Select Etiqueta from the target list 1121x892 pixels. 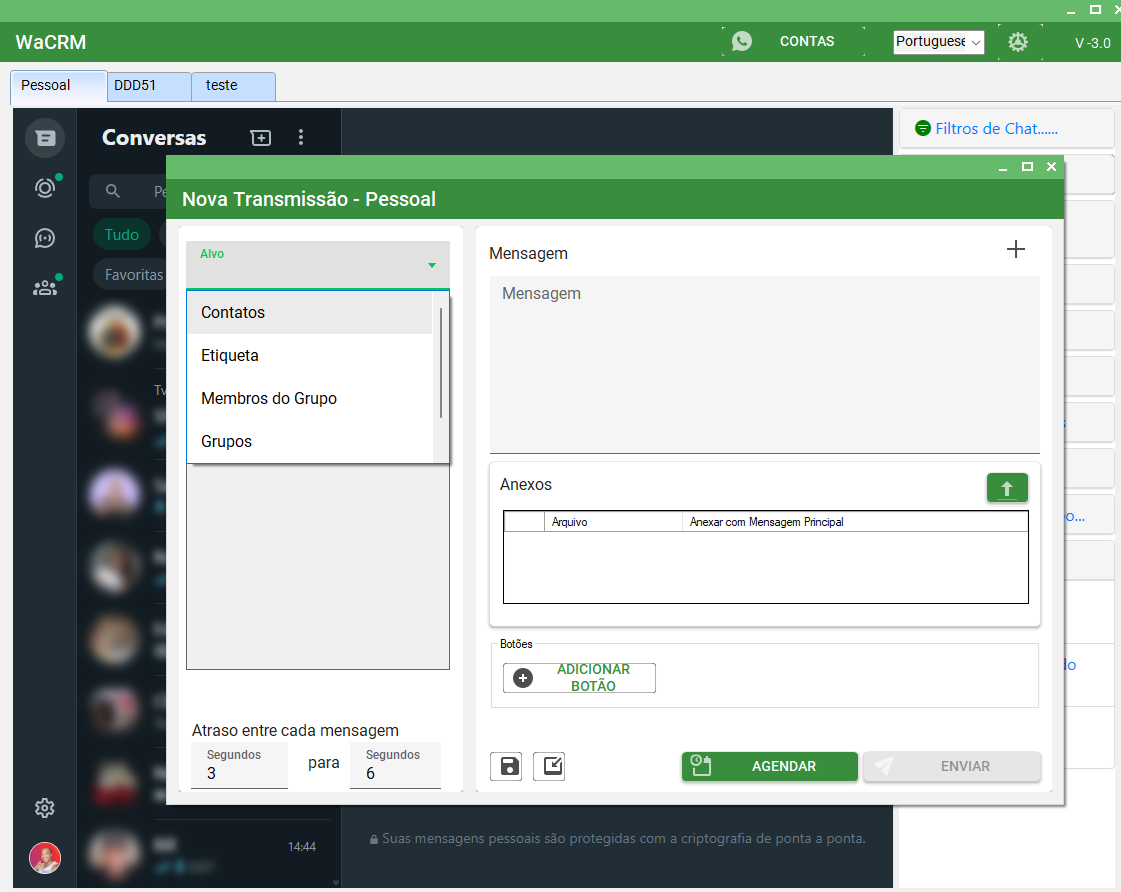point(230,356)
